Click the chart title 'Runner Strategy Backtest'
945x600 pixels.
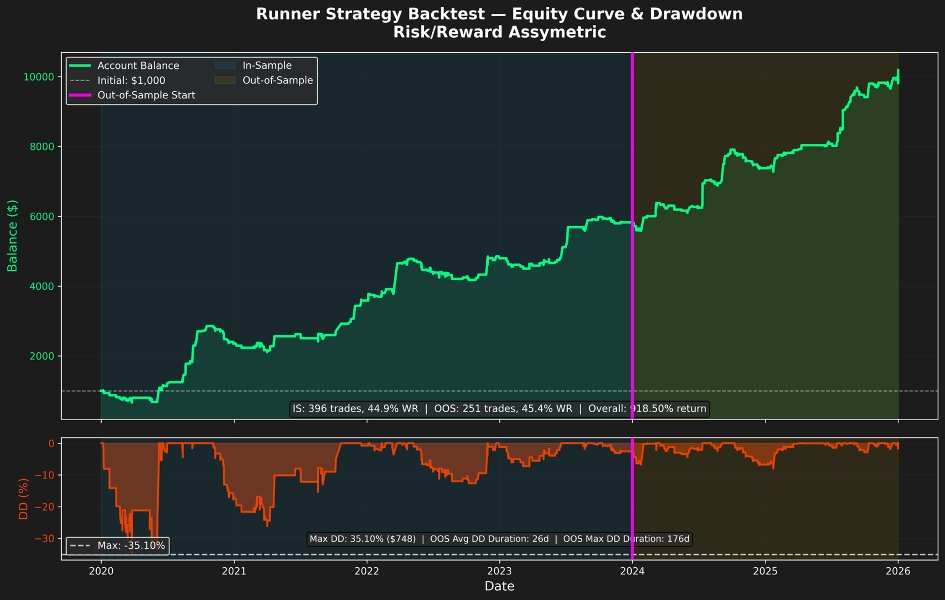[x=370, y=14]
